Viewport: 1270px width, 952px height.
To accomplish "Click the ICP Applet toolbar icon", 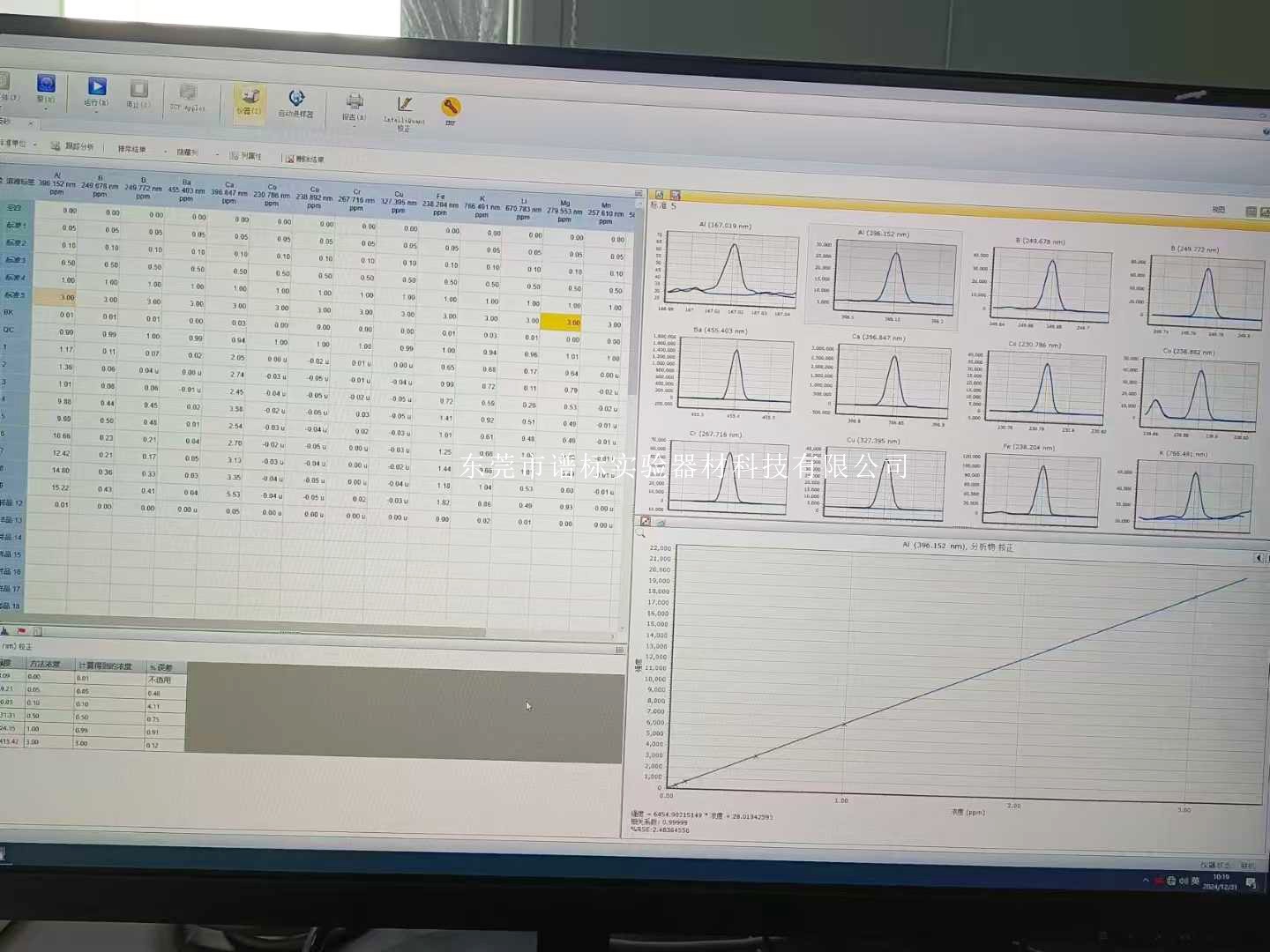I will [188, 93].
